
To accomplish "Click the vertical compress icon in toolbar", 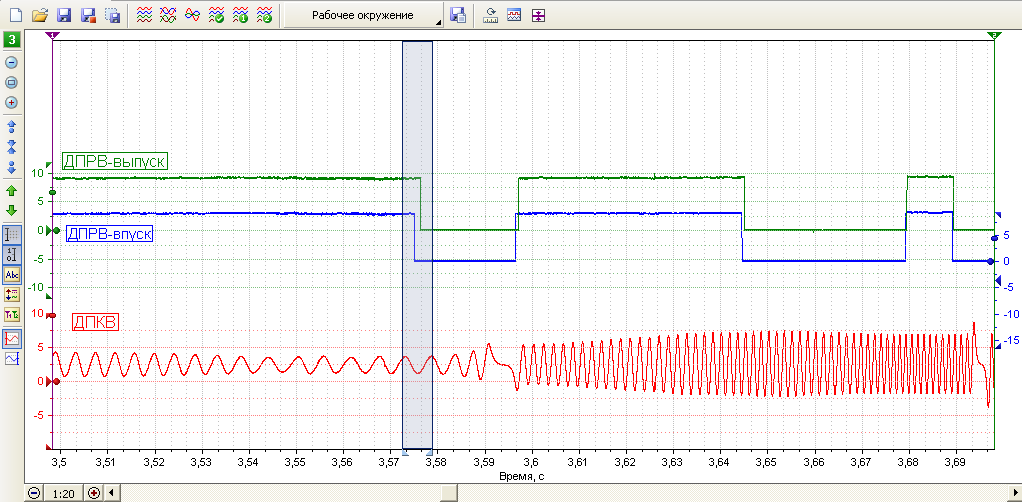I will point(538,16).
